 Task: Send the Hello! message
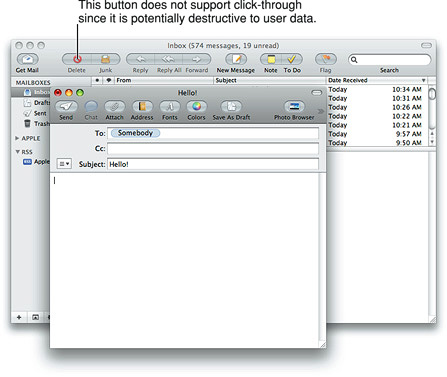click(x=66, y=106)
